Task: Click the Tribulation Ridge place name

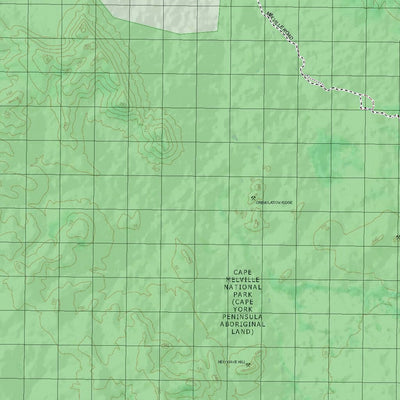Action: 274,202
